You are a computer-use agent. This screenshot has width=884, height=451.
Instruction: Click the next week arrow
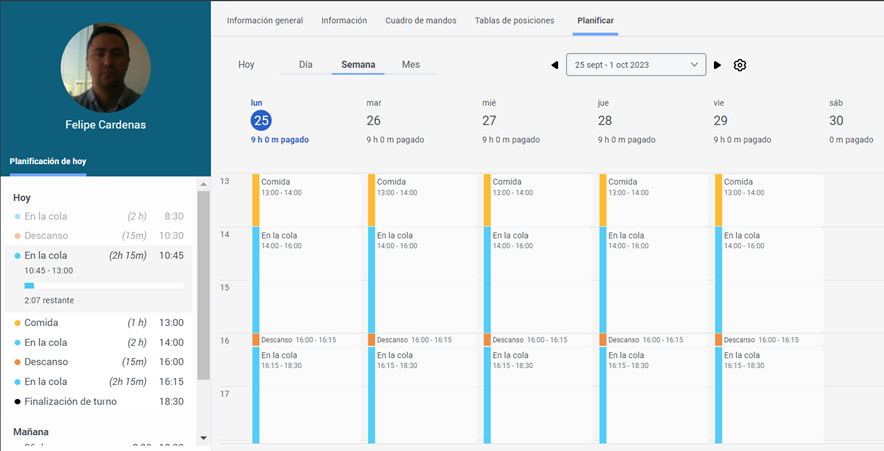(717, 65)
